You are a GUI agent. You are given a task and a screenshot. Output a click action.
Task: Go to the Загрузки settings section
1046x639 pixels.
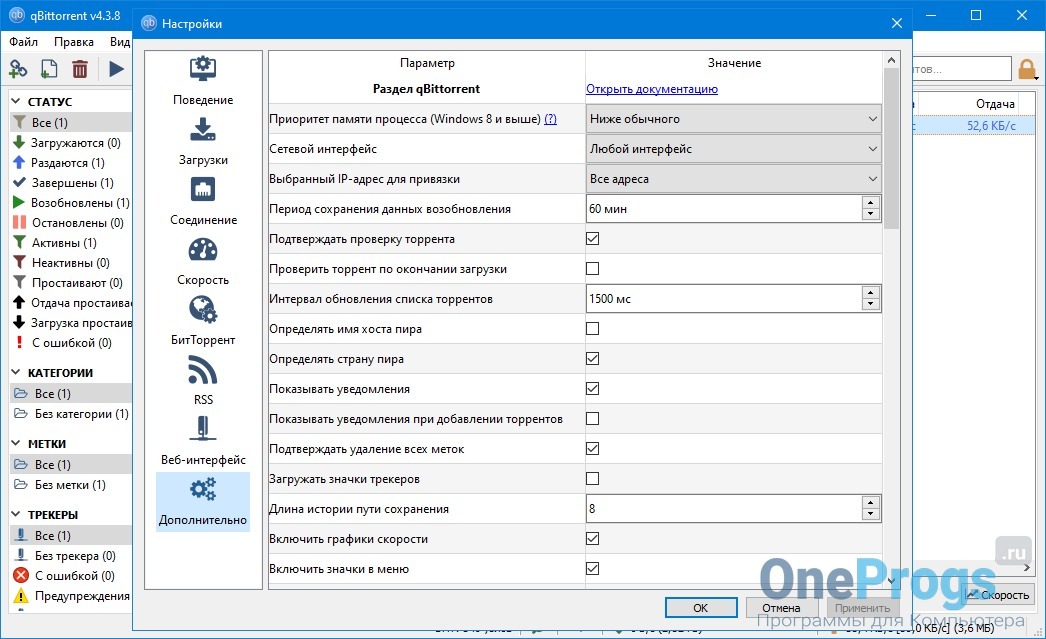[x=203, y=141]
